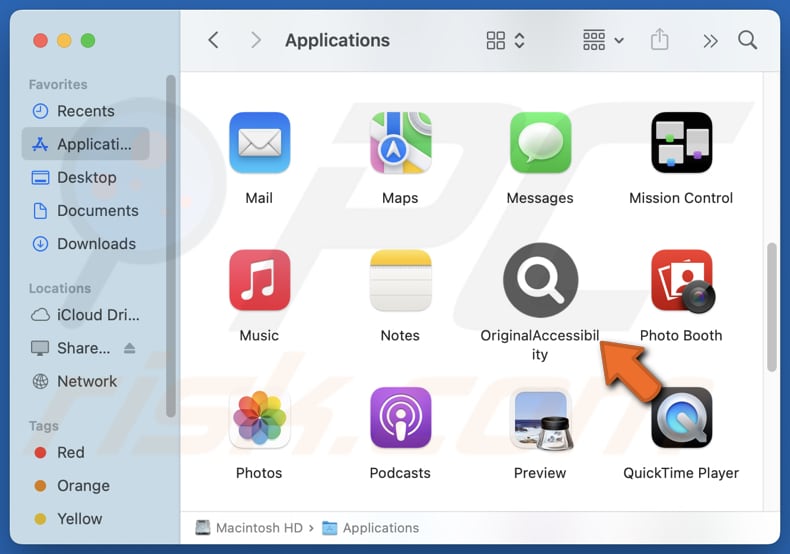Click the Share toolbar button

660,39
